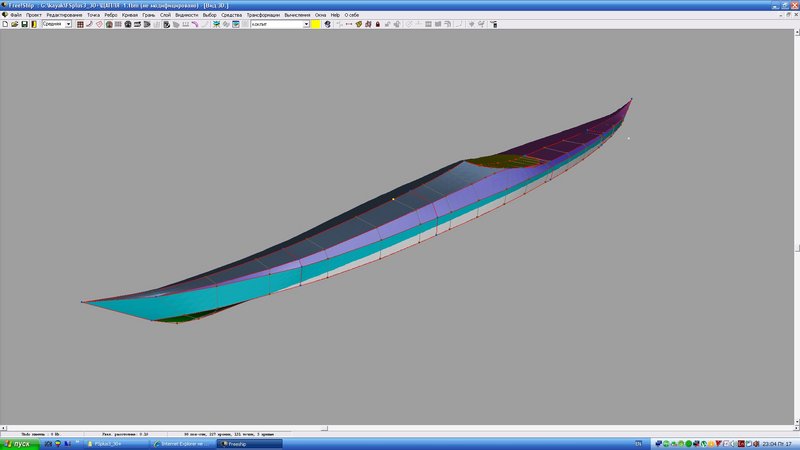Image resolution: width=800 pixels, height=450 pixels.
Task: Toggle the hydrostatic features icon
Action: point(166,24)
